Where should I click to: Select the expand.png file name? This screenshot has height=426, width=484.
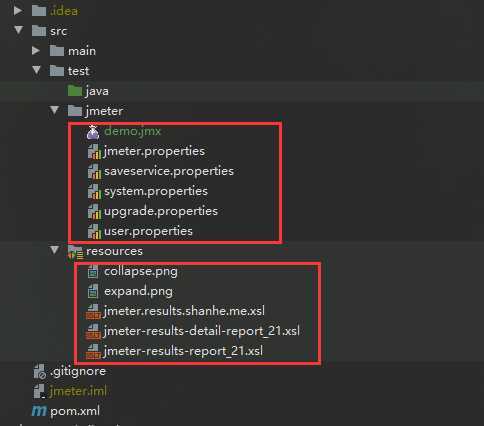[x=138, y=292]
